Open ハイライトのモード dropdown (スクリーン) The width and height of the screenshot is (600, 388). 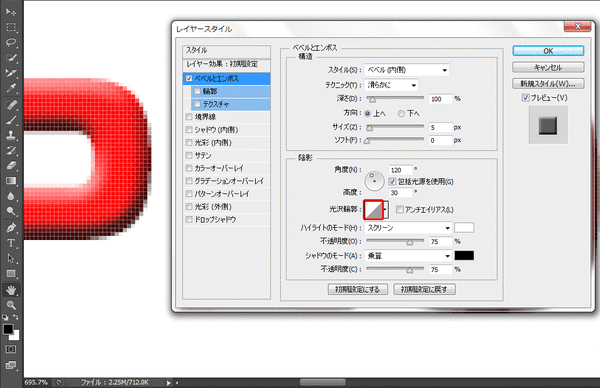point(408,228)
